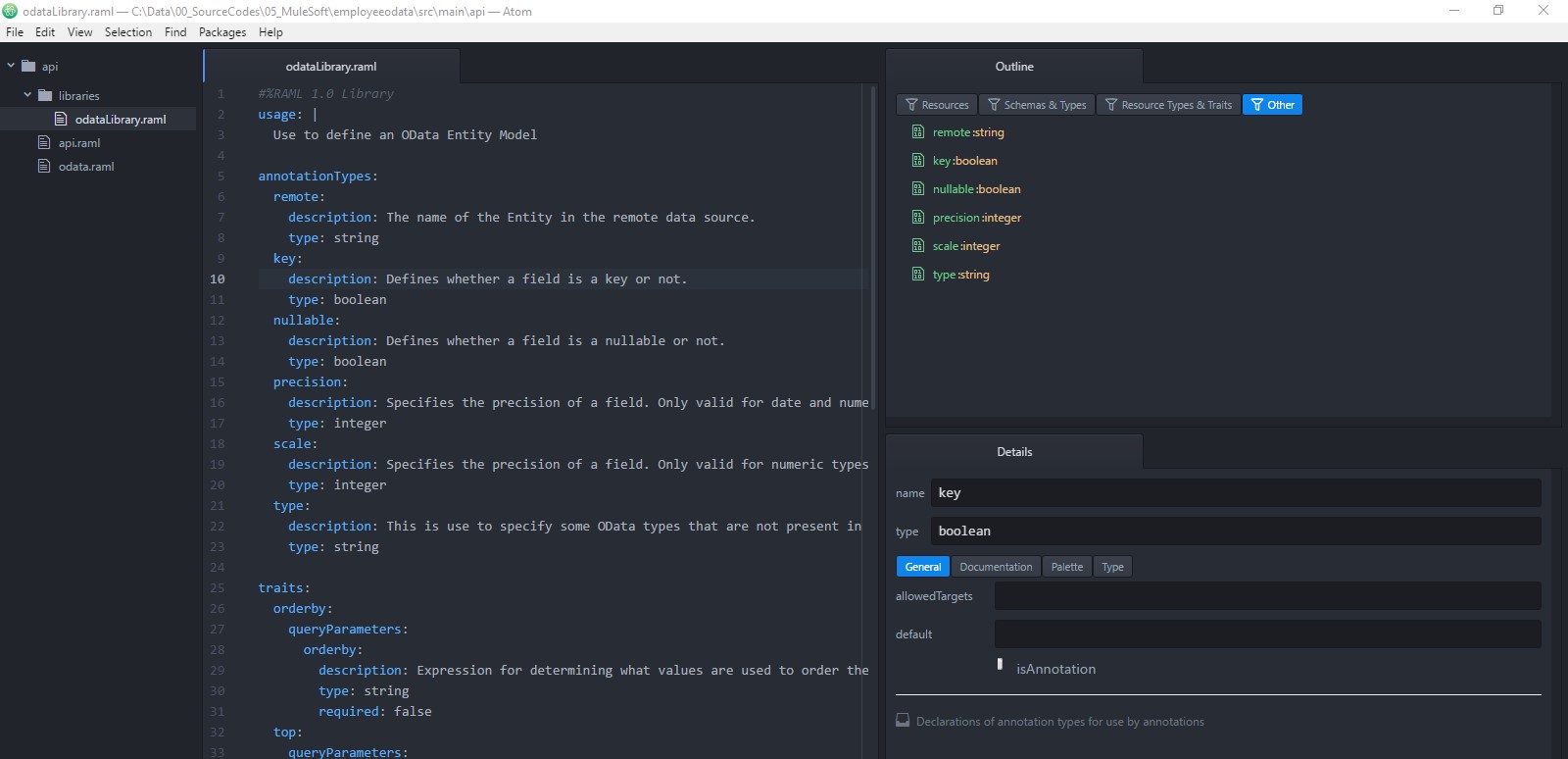The image size is (1568, 759).
Task: Select type:string in the outline
Action: click(x=961, y=275)
